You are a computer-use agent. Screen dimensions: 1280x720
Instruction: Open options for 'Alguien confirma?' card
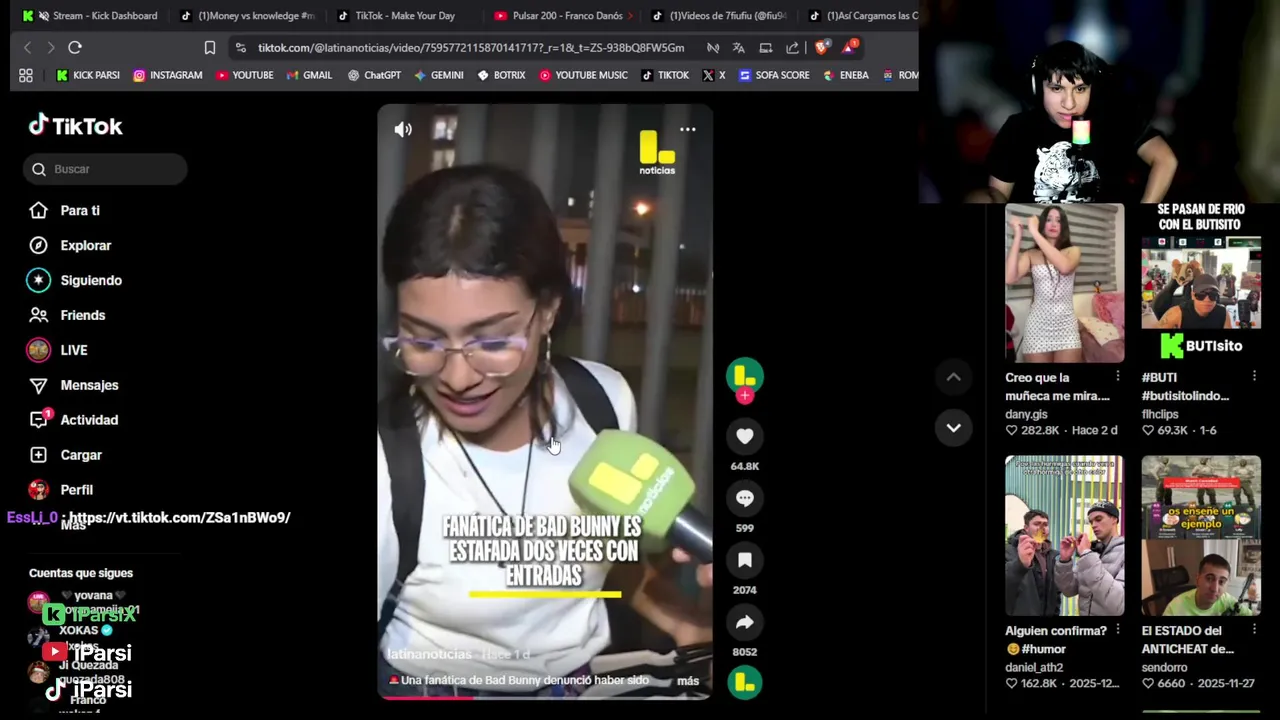(x=1118, y=630)
